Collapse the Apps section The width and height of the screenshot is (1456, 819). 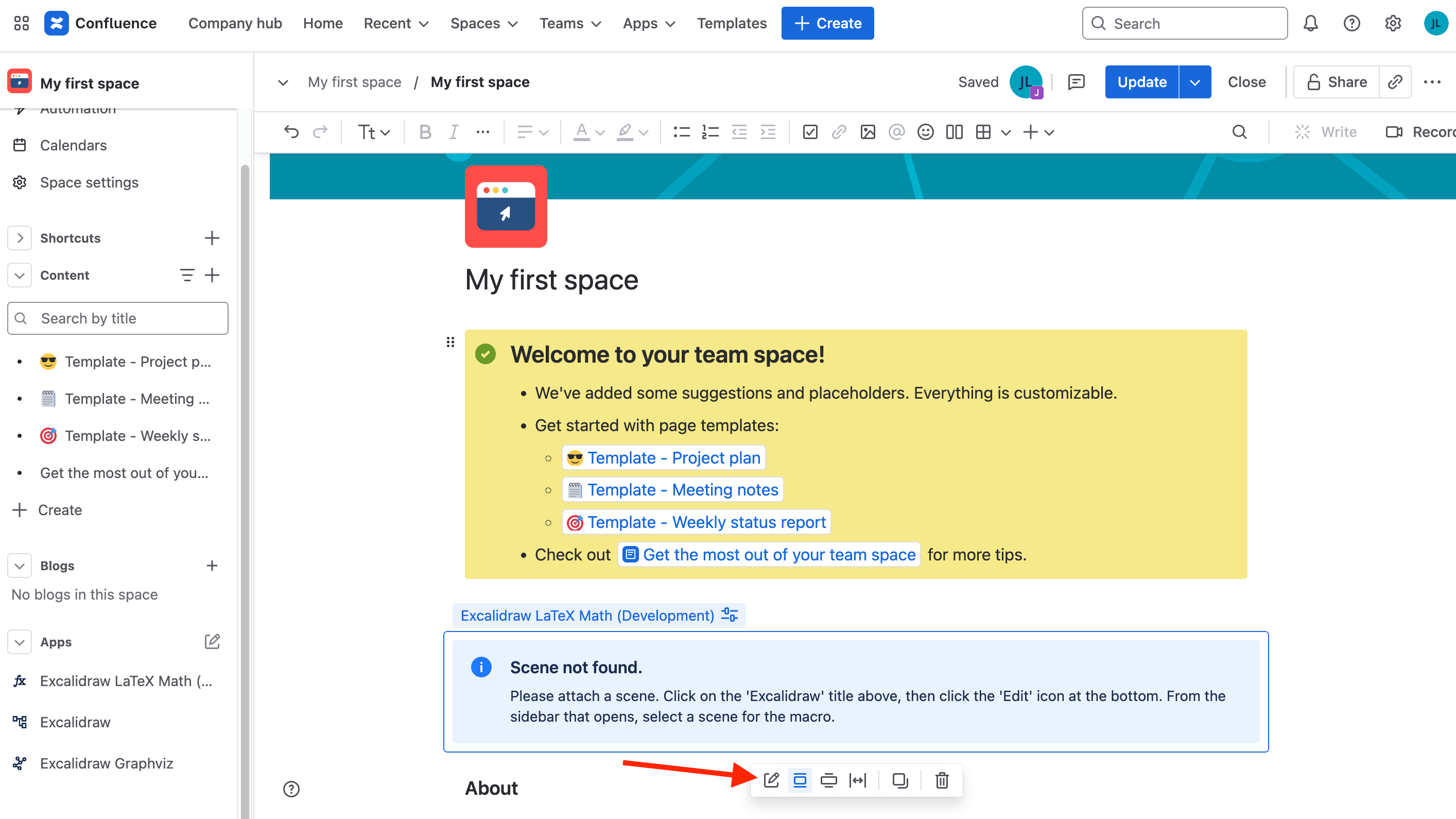tap(20, 642)
